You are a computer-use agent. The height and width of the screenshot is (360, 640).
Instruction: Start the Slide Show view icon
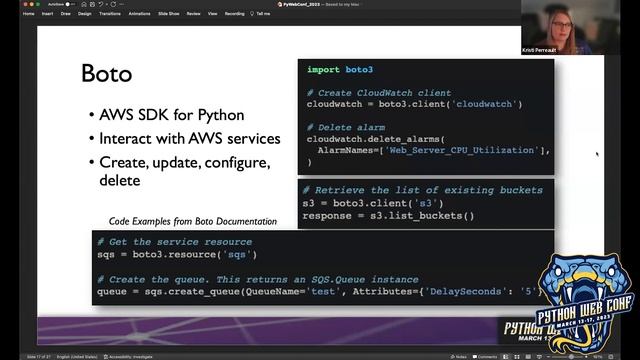(x=539, y=357)
